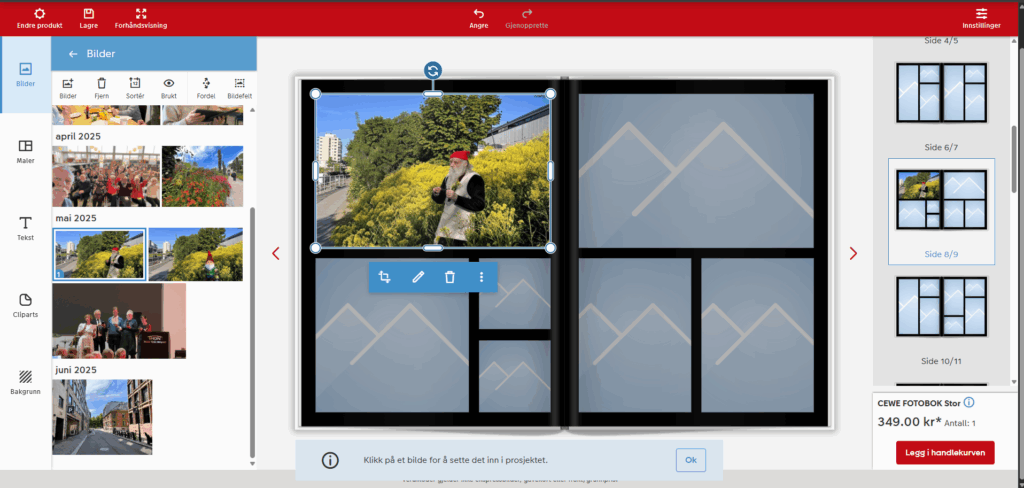Click the crop icon in floating toolbar
This screenshot has width=1024, height=488.
point(385,277)
